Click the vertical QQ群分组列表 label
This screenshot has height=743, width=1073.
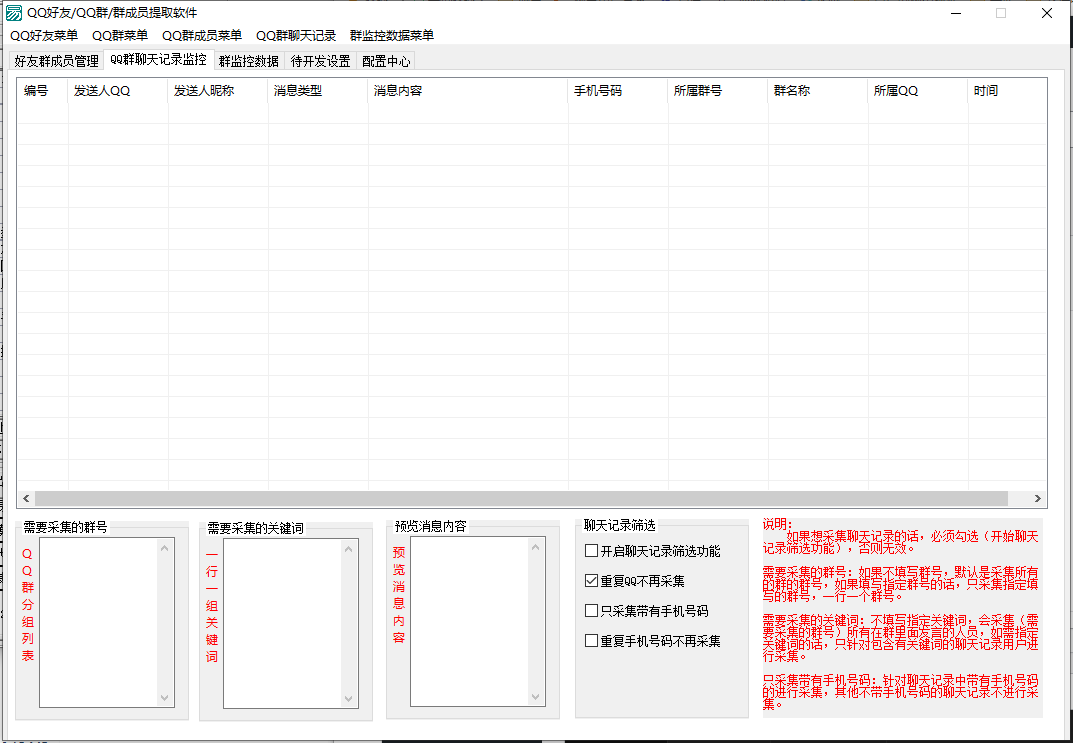click(27, 605)
